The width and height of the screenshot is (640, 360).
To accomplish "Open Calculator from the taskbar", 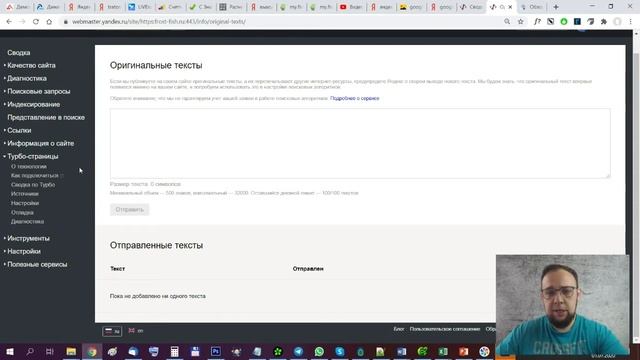I will pos(174,351).
